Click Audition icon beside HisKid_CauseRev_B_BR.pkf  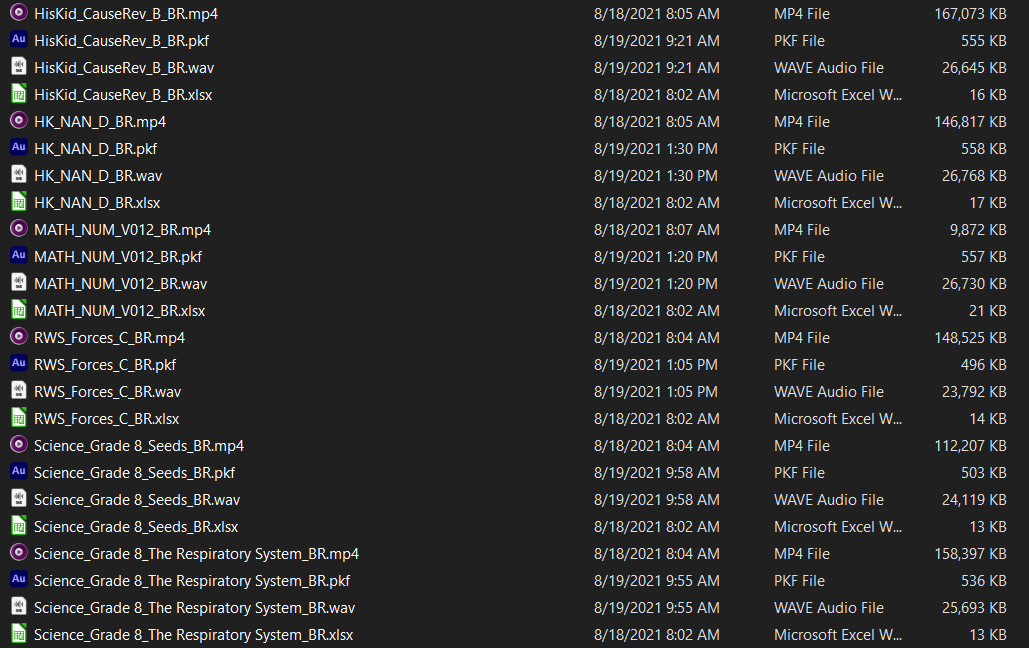pyautogui.click(x=18, y=41)
